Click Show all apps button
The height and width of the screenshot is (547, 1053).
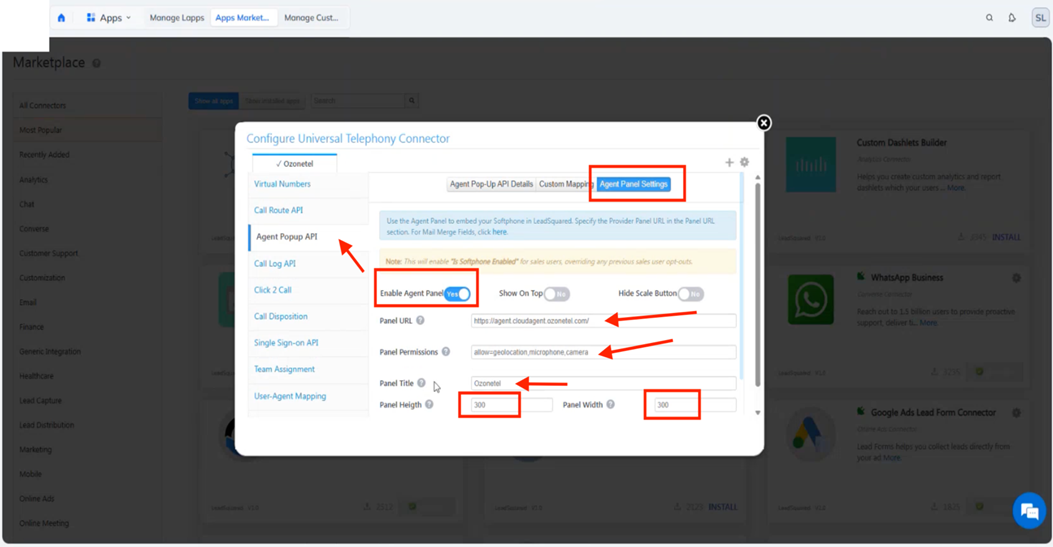point(214,101)
